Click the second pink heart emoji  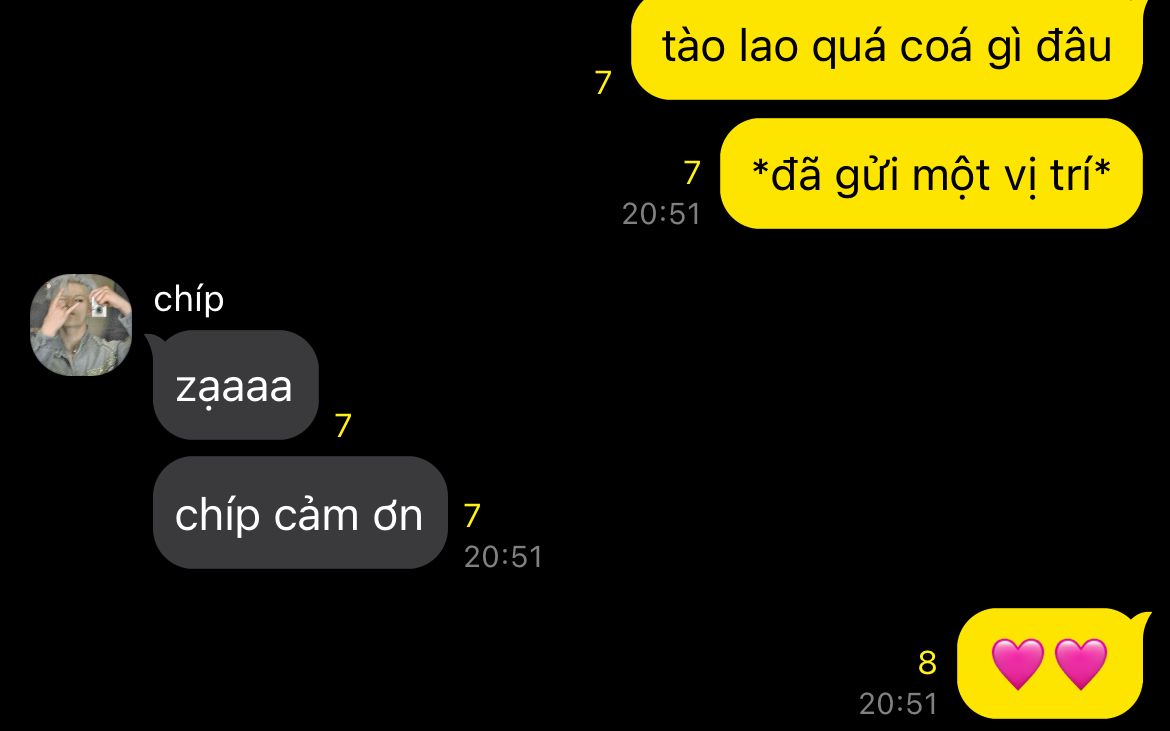(1081, 663)
